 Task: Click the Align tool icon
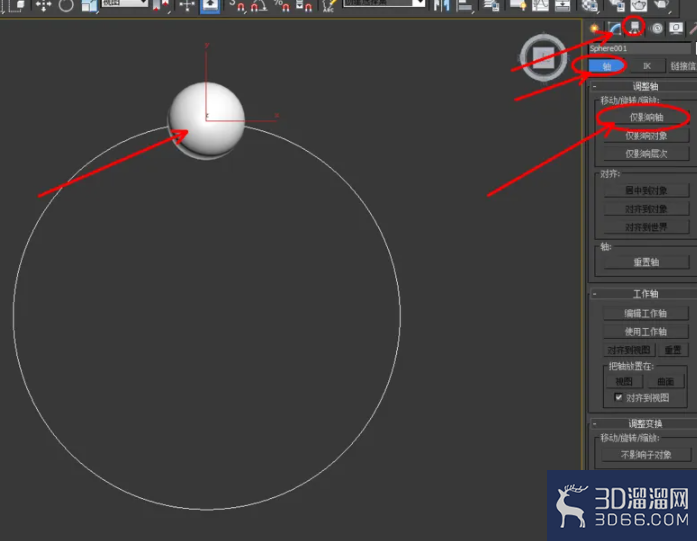pyautogui.click(x=465, y=5)
